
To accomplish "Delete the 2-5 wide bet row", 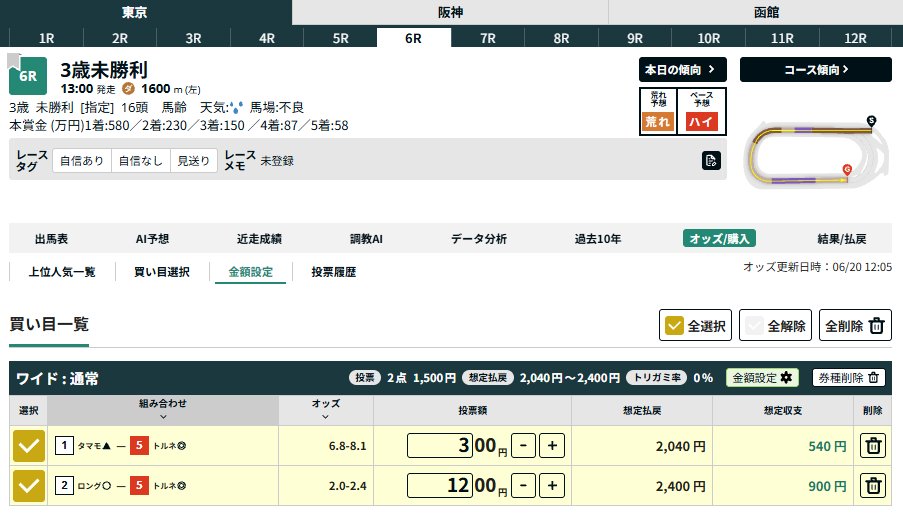I will (x=873, y=486).
